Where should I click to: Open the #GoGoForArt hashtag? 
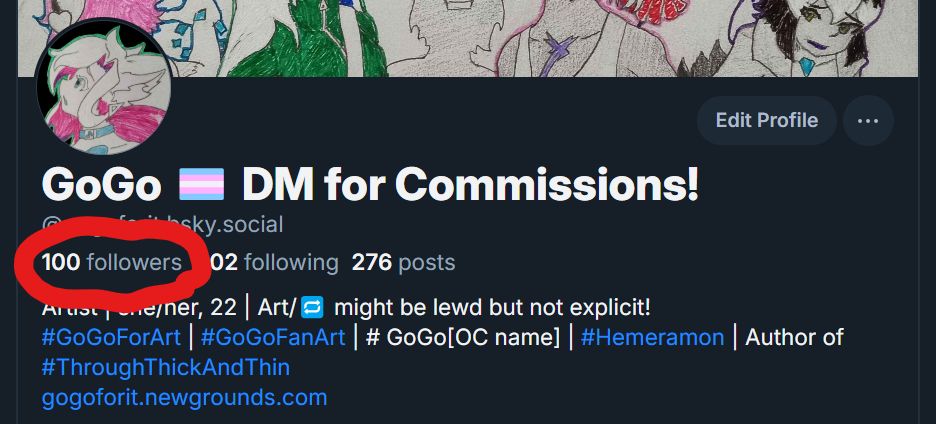coord(111,337)
